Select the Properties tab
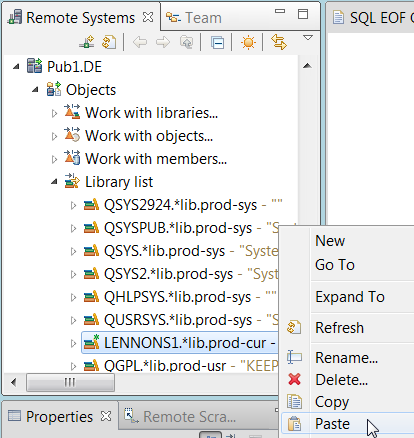Viewport: 414px width, 438px height. click(59, 417)
